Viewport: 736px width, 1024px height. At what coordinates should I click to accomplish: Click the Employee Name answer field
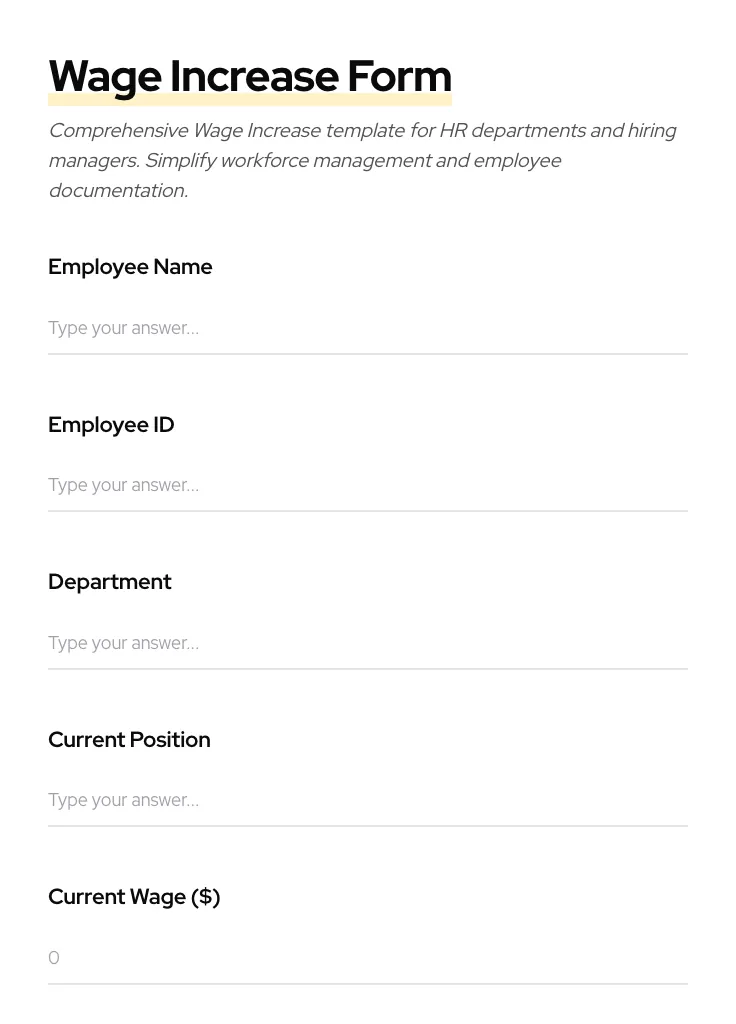click(367, 328)
